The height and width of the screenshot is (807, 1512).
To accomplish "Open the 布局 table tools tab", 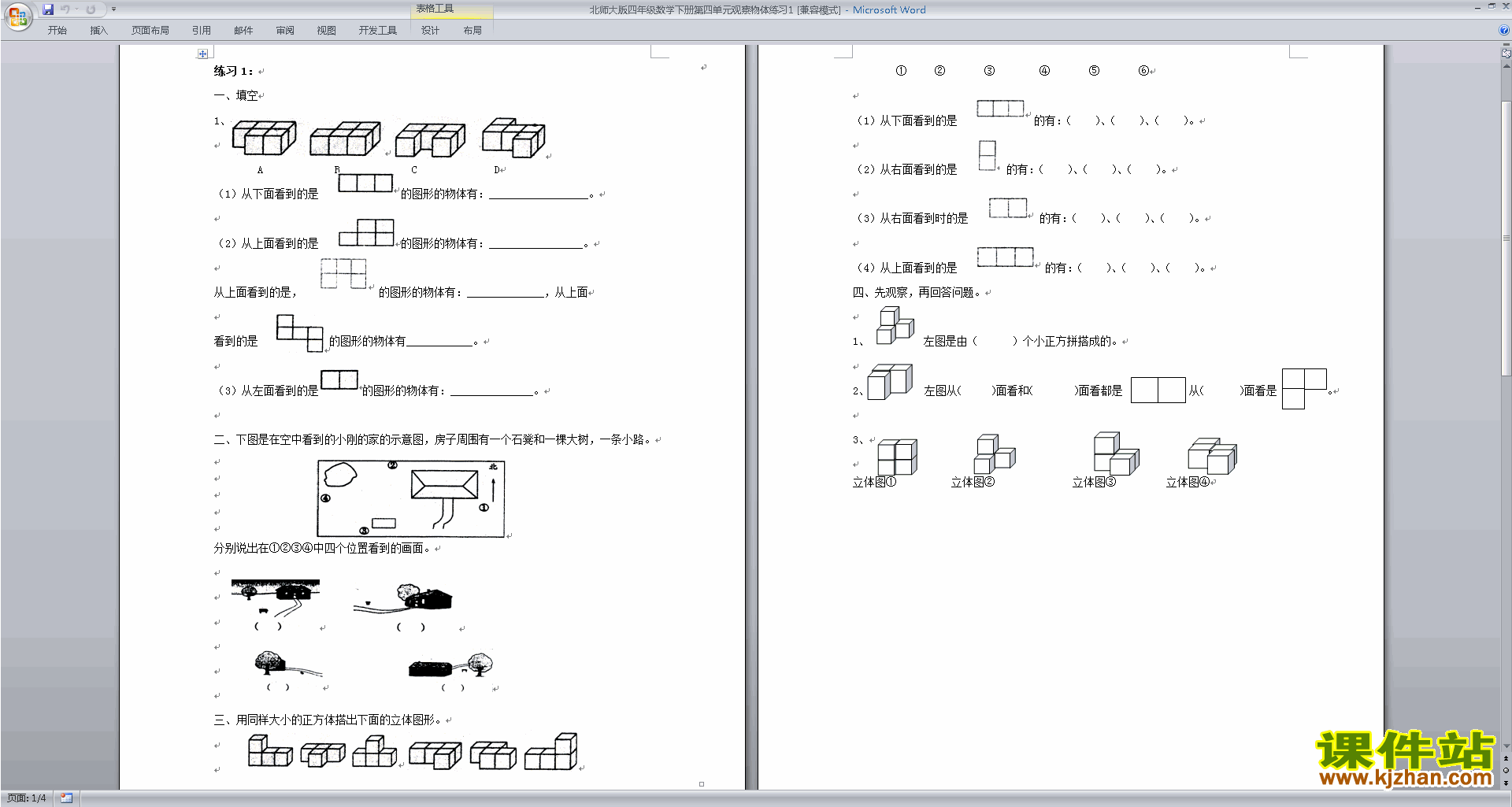I will click(472, 31).
